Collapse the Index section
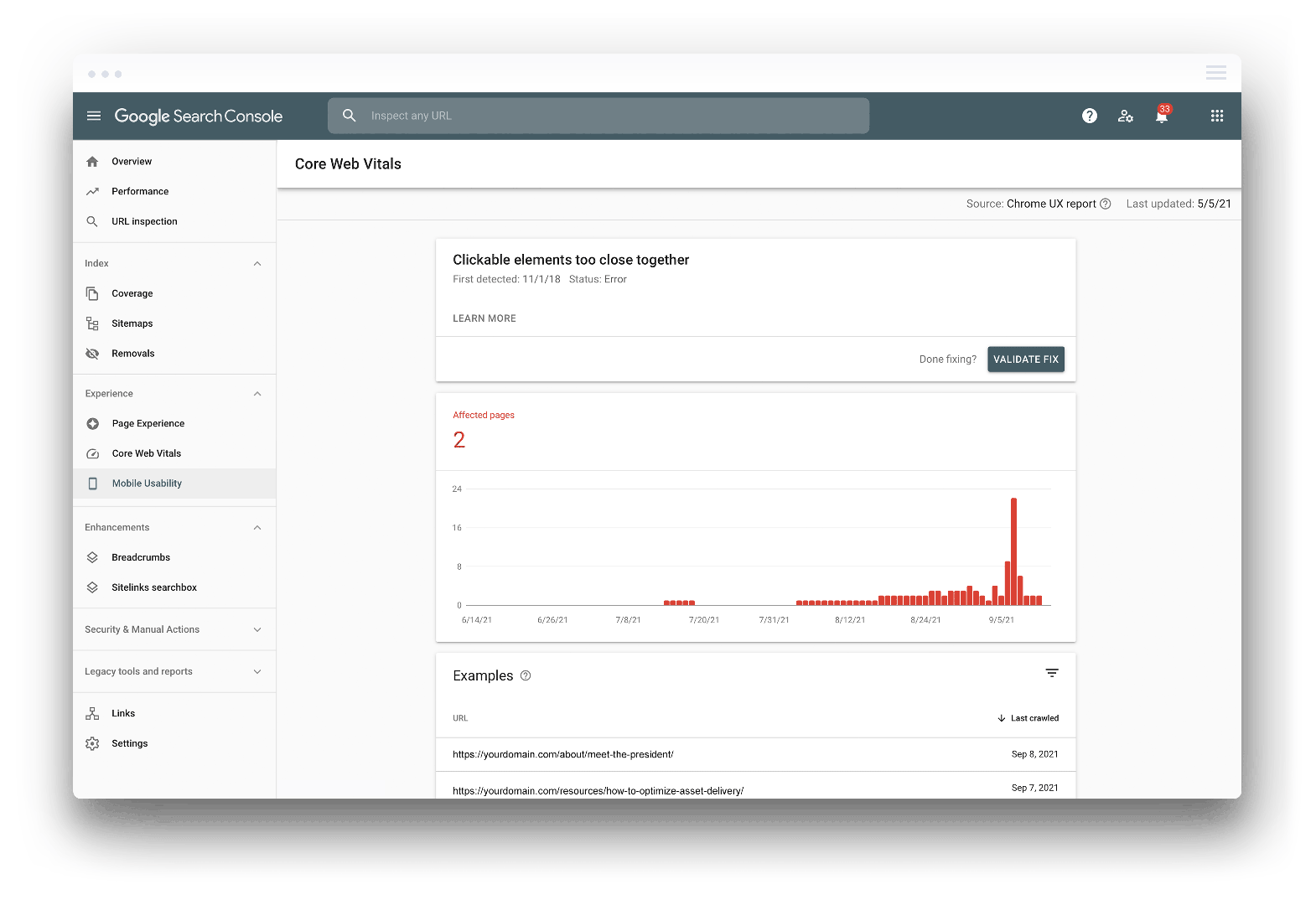Viewport: 1316px width, 900px height. pyautogui.click(x=257, y=263)
